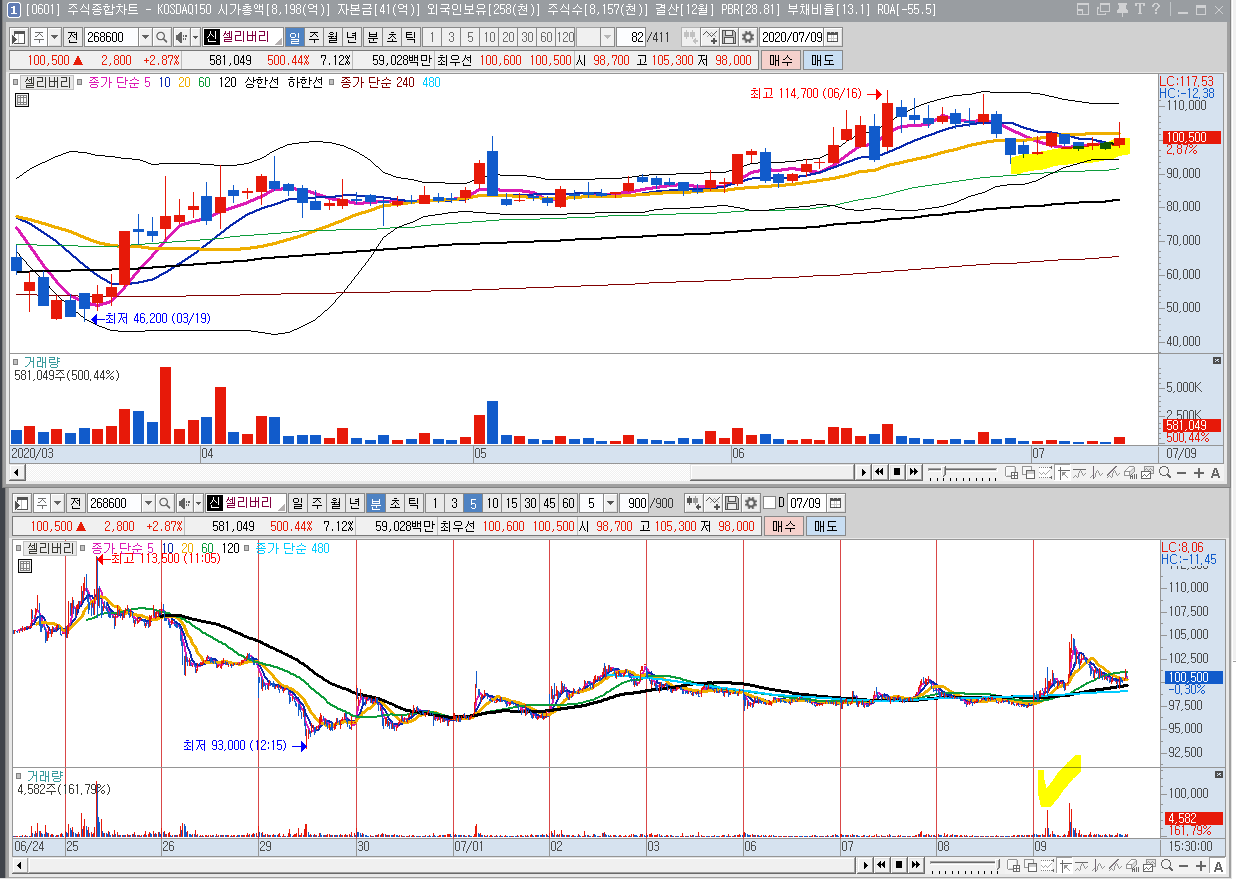This screenshot has height=879, width=1236.
Task: Open the 주 type dropdown arrow in top toolbar
Action: click(54, 37)
